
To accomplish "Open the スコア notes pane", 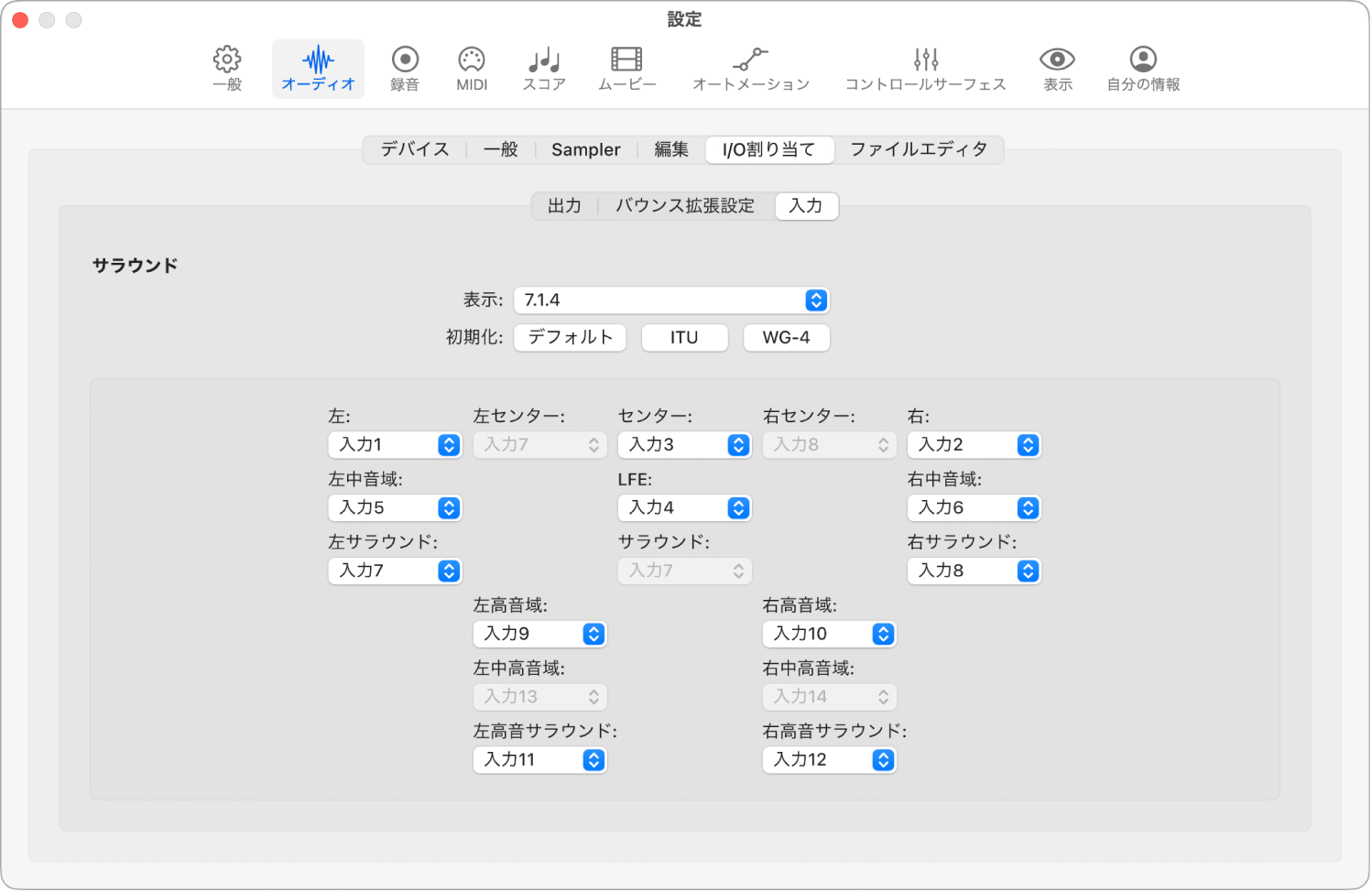I will tap(544, 69).
